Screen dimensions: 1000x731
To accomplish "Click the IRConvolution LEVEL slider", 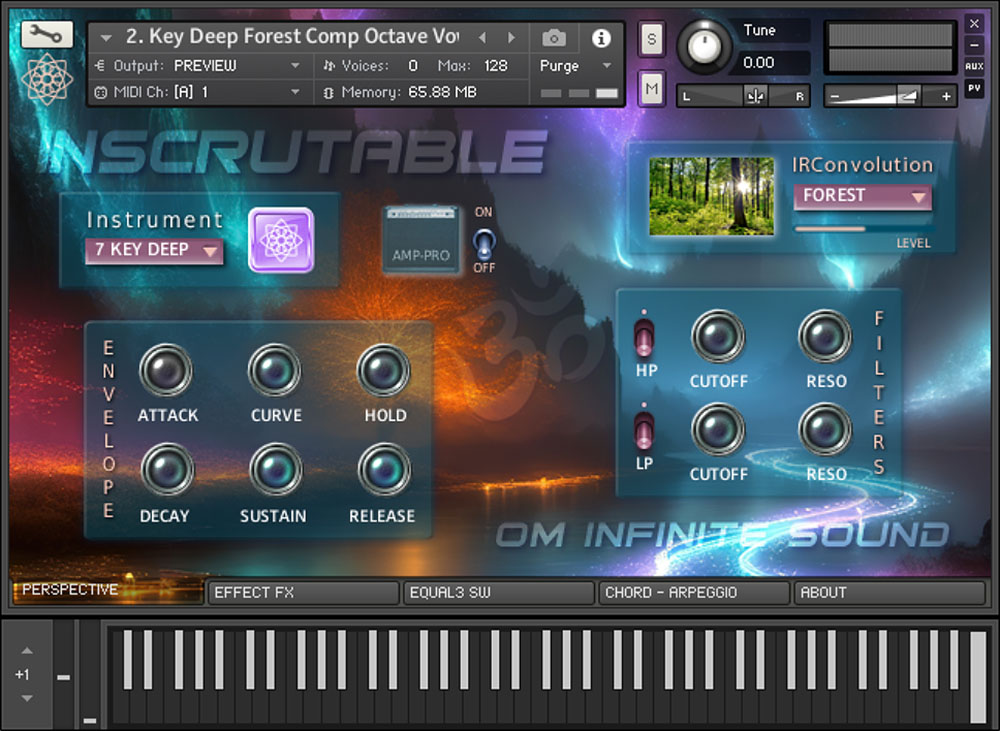I will (862, 228).
